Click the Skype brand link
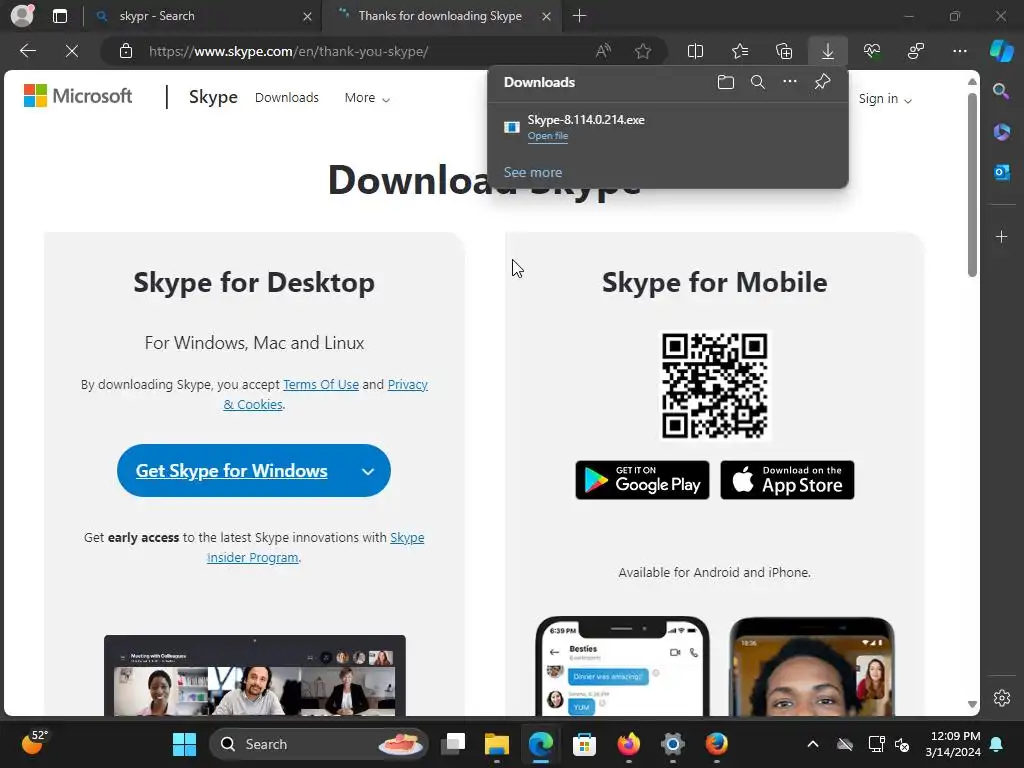 (213, 97)
